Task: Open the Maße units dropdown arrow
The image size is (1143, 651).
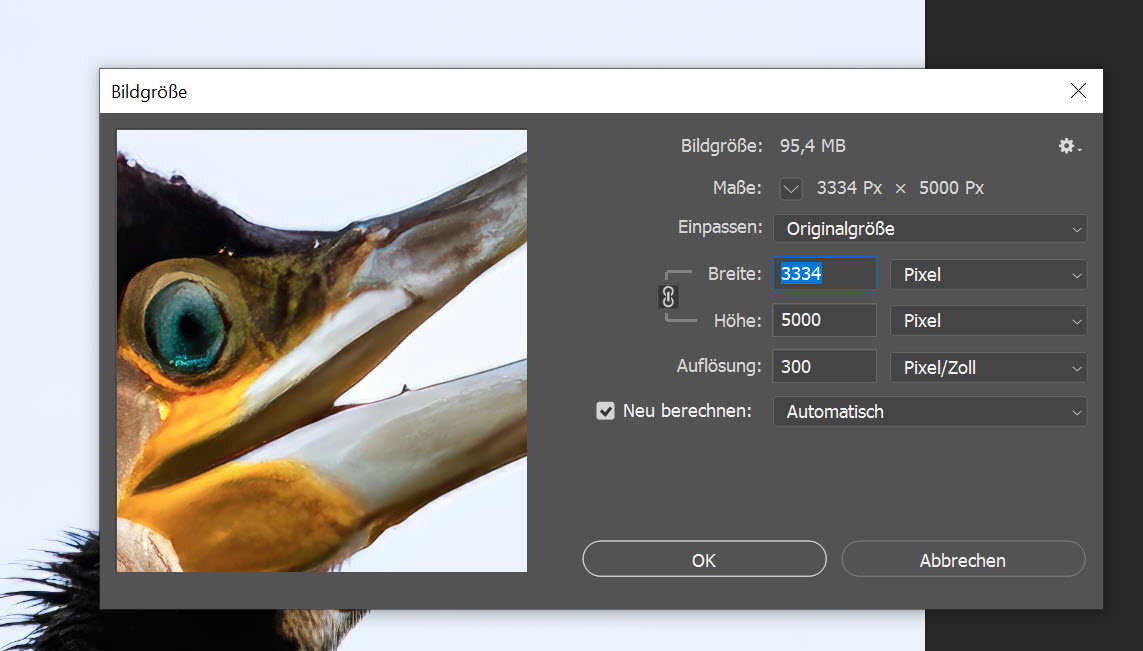Action: [791, 189]
